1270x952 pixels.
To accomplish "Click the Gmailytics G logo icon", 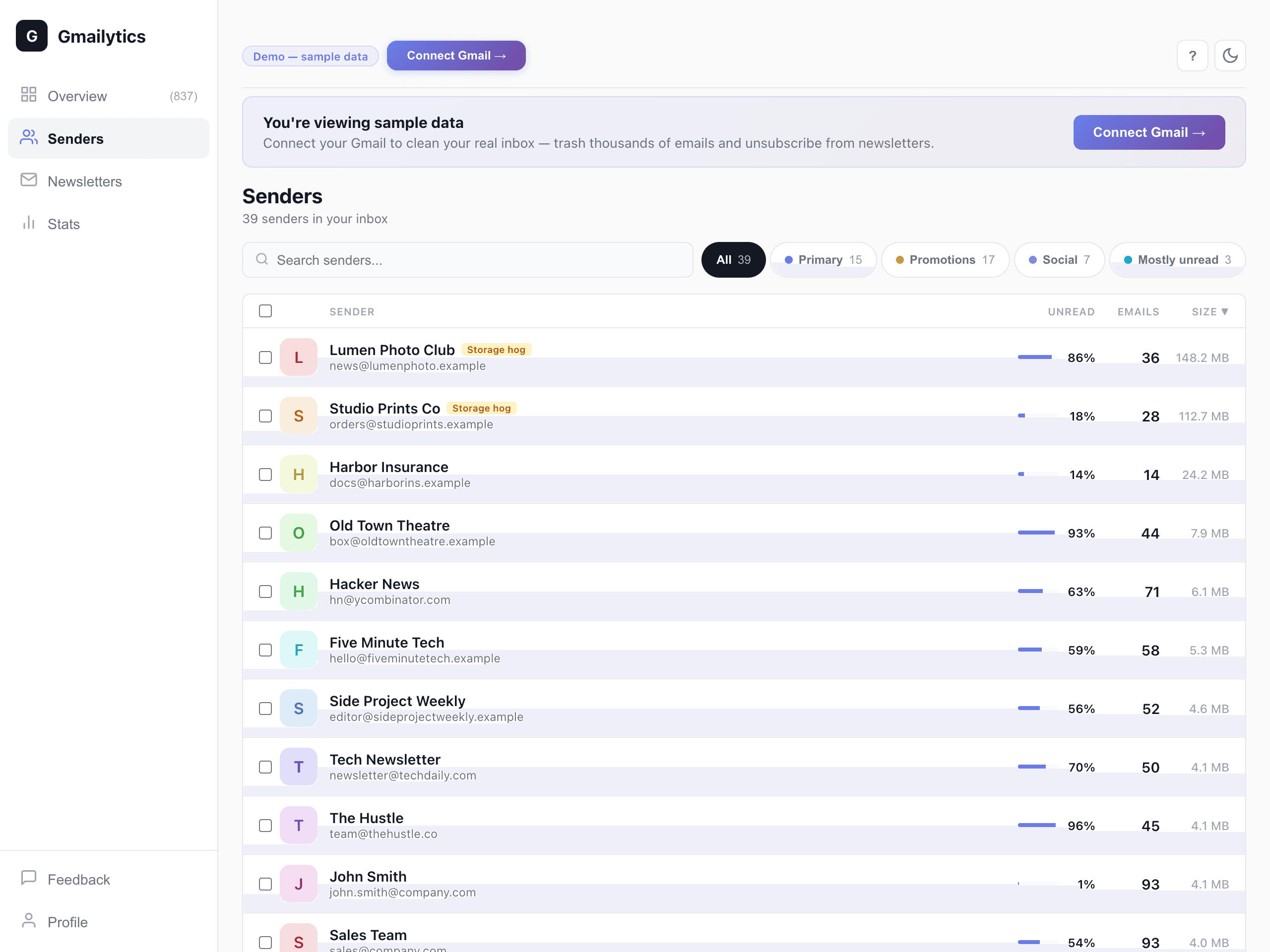I will click(x=32, y=36).
